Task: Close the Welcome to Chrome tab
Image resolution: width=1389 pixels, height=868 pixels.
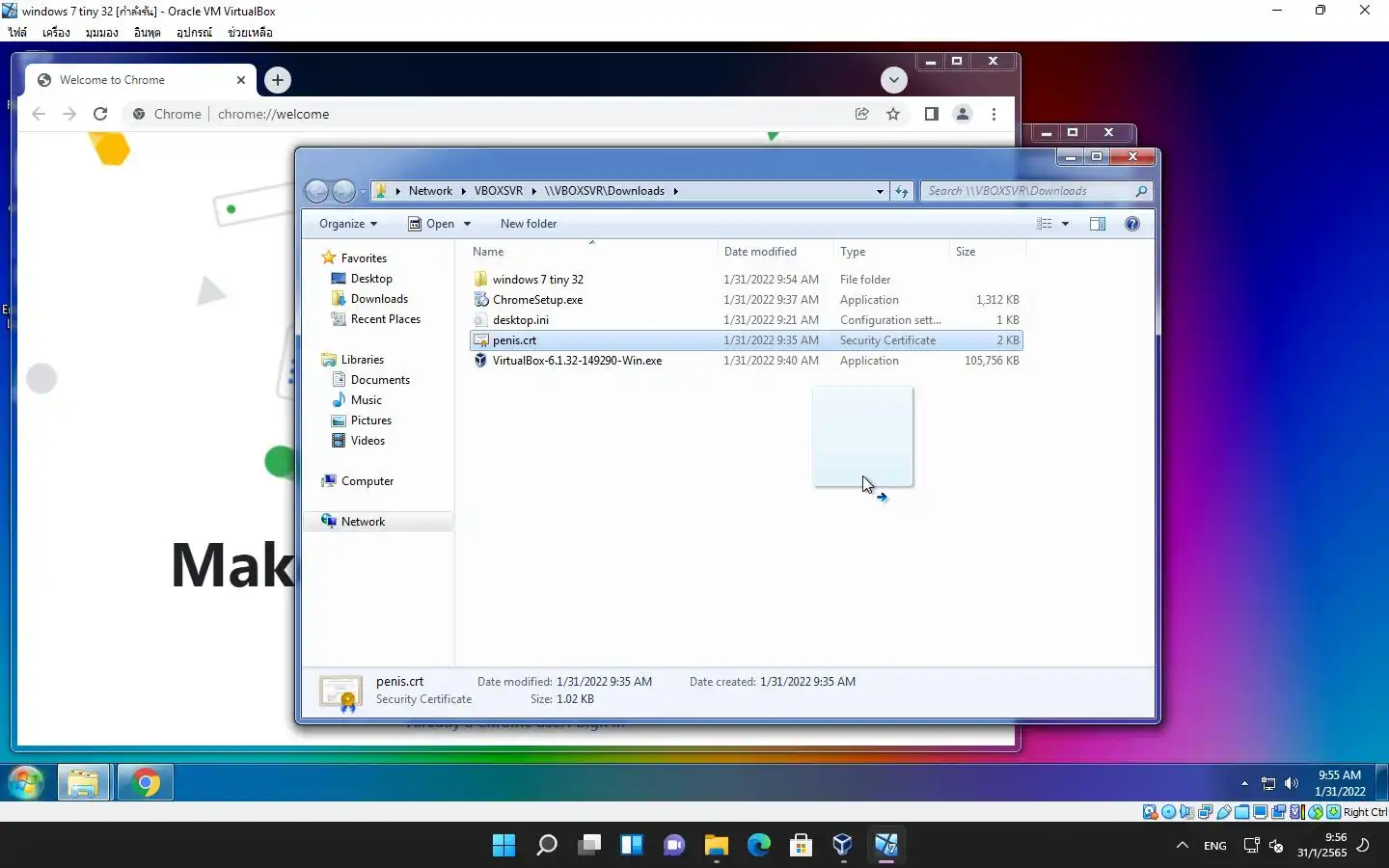Action: [241, 80]
